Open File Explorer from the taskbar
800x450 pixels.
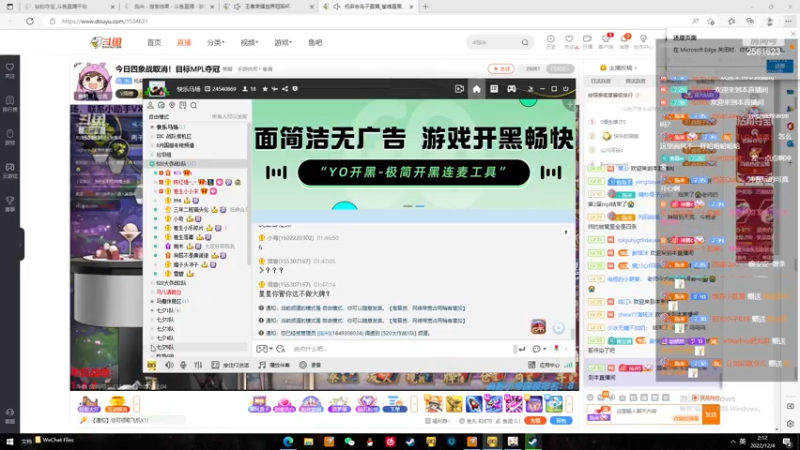309,442
